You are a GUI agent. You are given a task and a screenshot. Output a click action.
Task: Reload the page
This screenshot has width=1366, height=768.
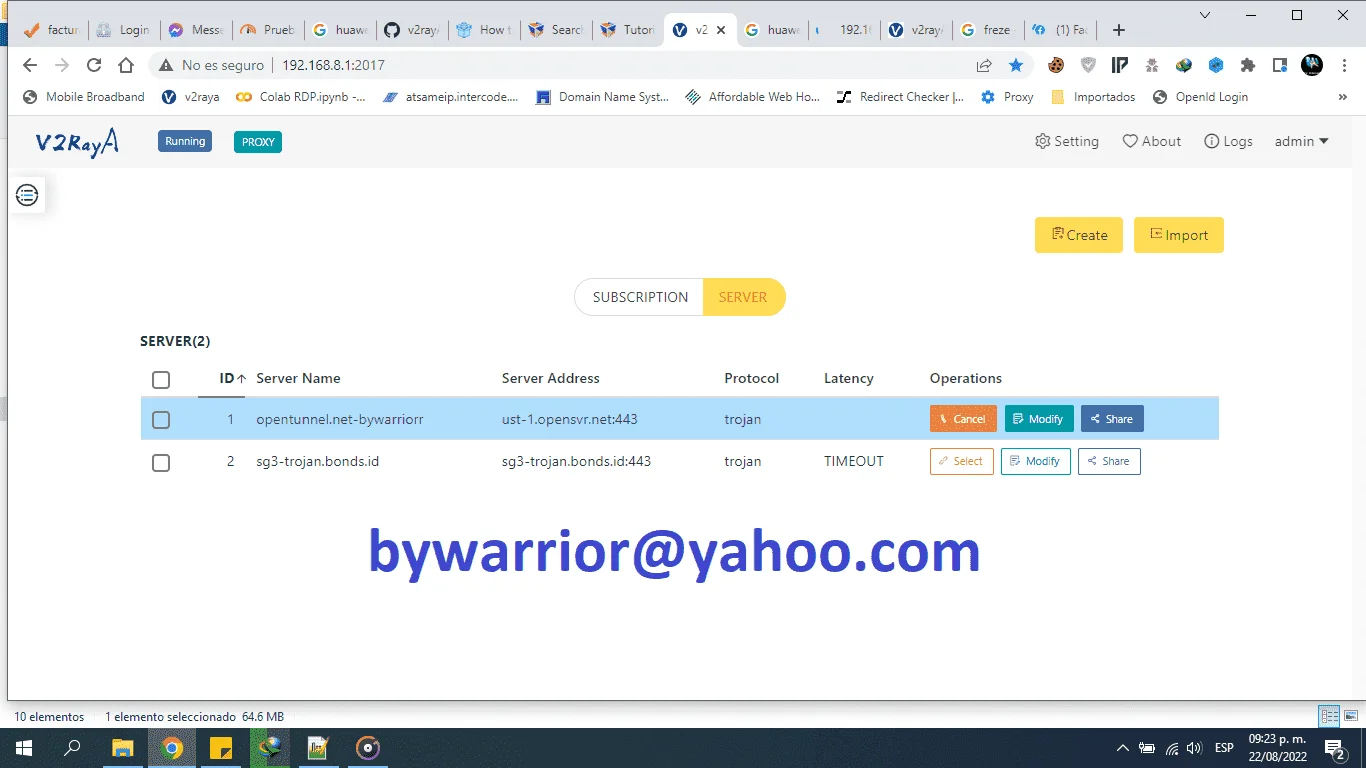coord(94,65)
